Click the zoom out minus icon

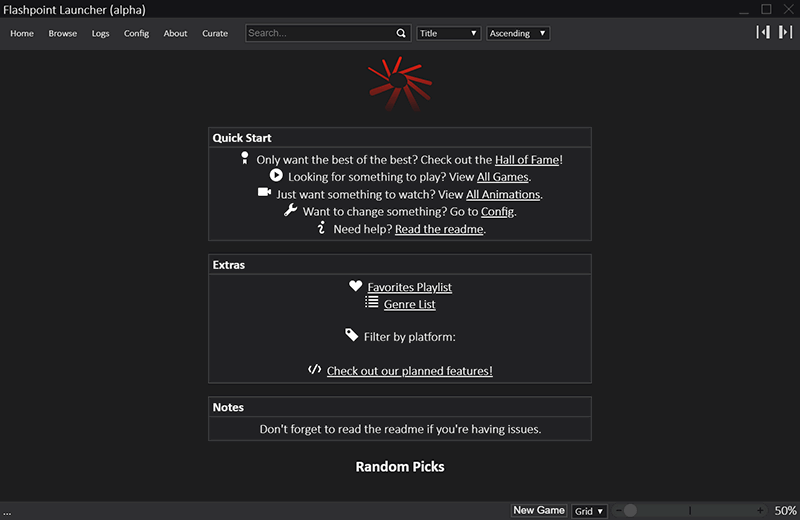coord(618,510)
